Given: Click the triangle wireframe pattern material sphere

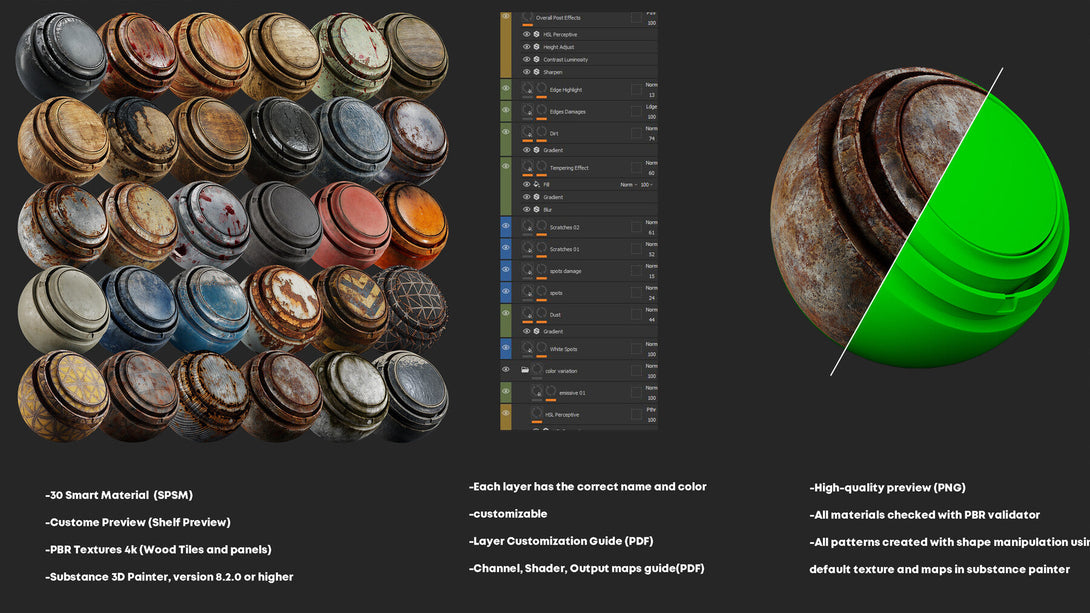Looking at the screenshot, I should 411,310.
